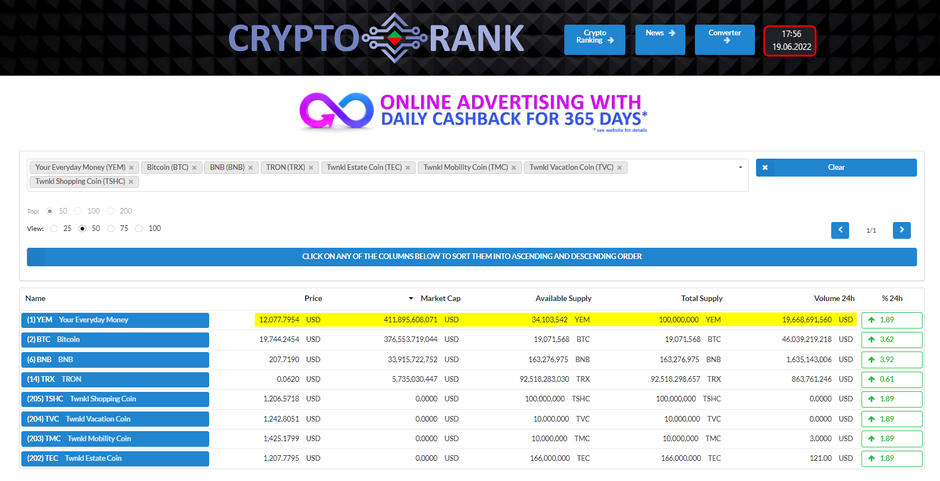Set View to 25 rows
Screen dimensions: 940x481
[x=54, y=229]
